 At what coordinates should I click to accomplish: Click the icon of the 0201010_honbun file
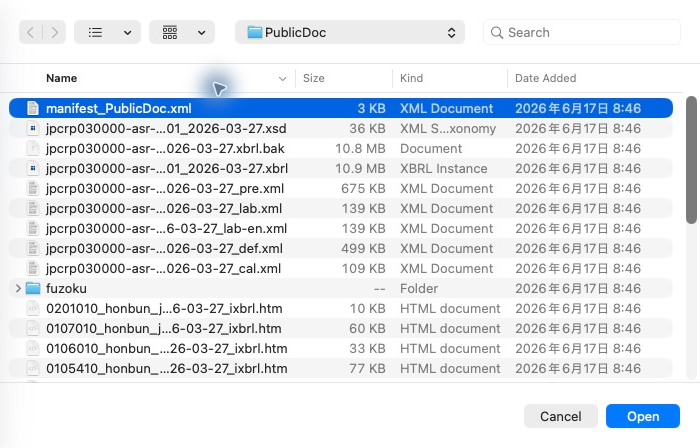pyautogui.click(x=33, y=309)
